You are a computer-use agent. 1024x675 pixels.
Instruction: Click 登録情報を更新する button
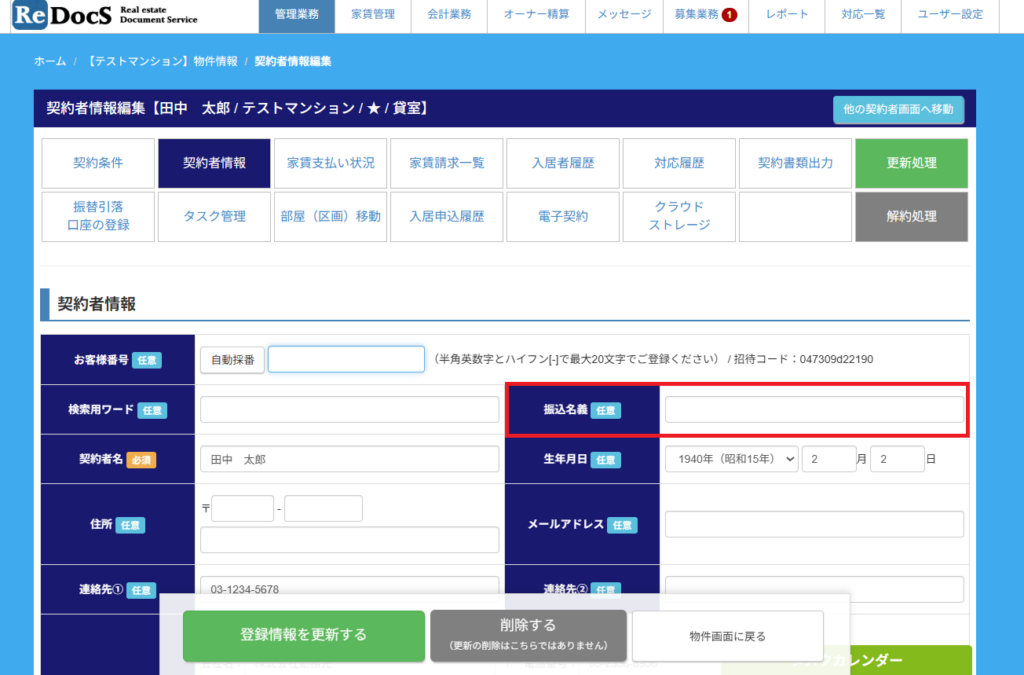coord(303,635)
